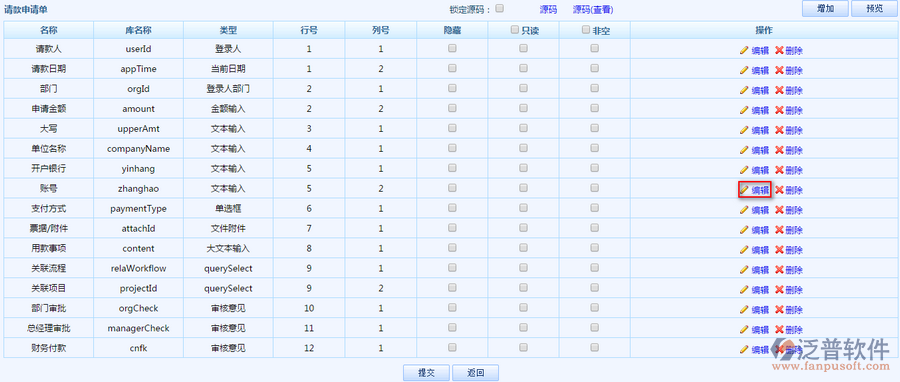Screen dimensions: 900x382
Task: Open the 源码 link
Action: pos(549,9)
